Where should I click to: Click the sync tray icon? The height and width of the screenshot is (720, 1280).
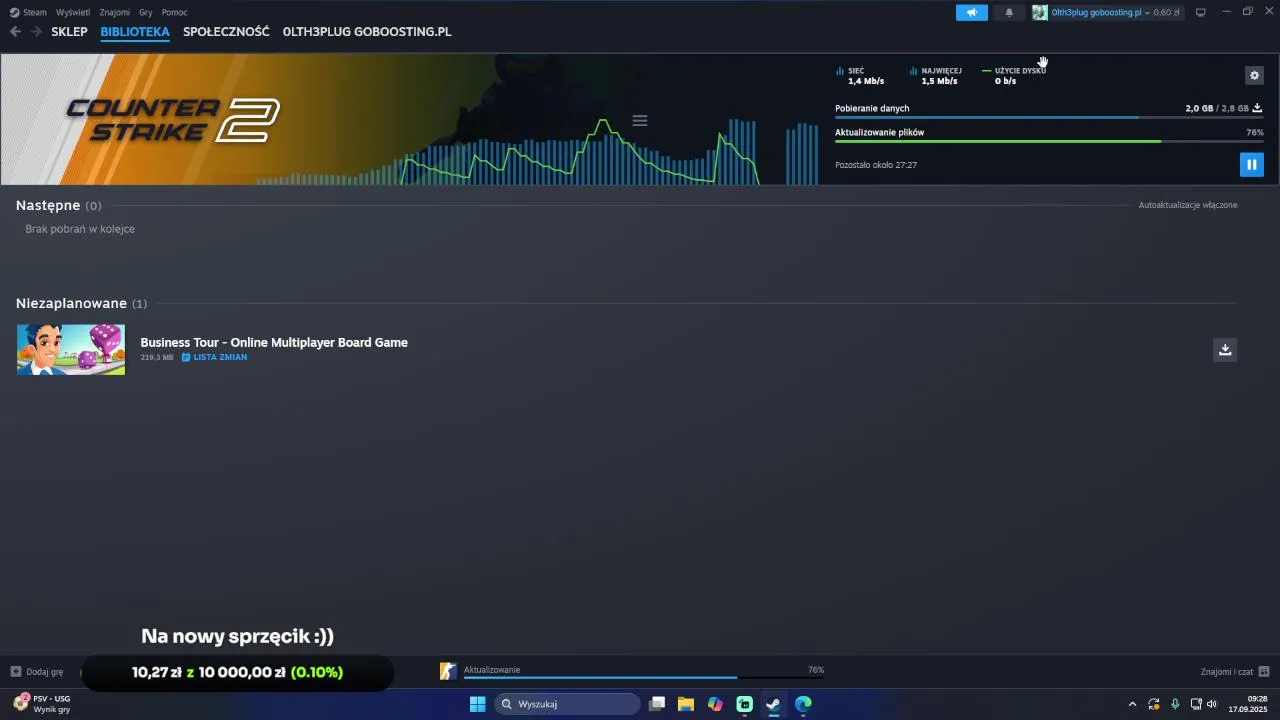coord(1154,704)
